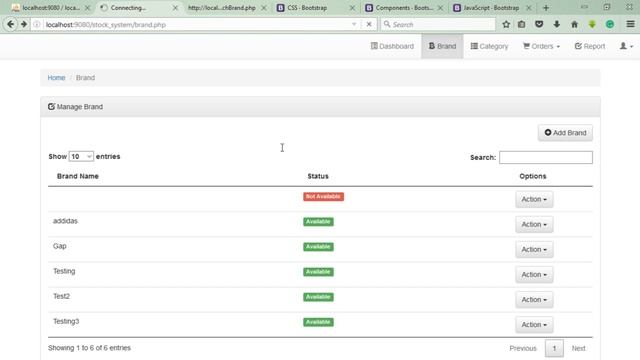Click the green circular extension icon

tap(610, 24)
